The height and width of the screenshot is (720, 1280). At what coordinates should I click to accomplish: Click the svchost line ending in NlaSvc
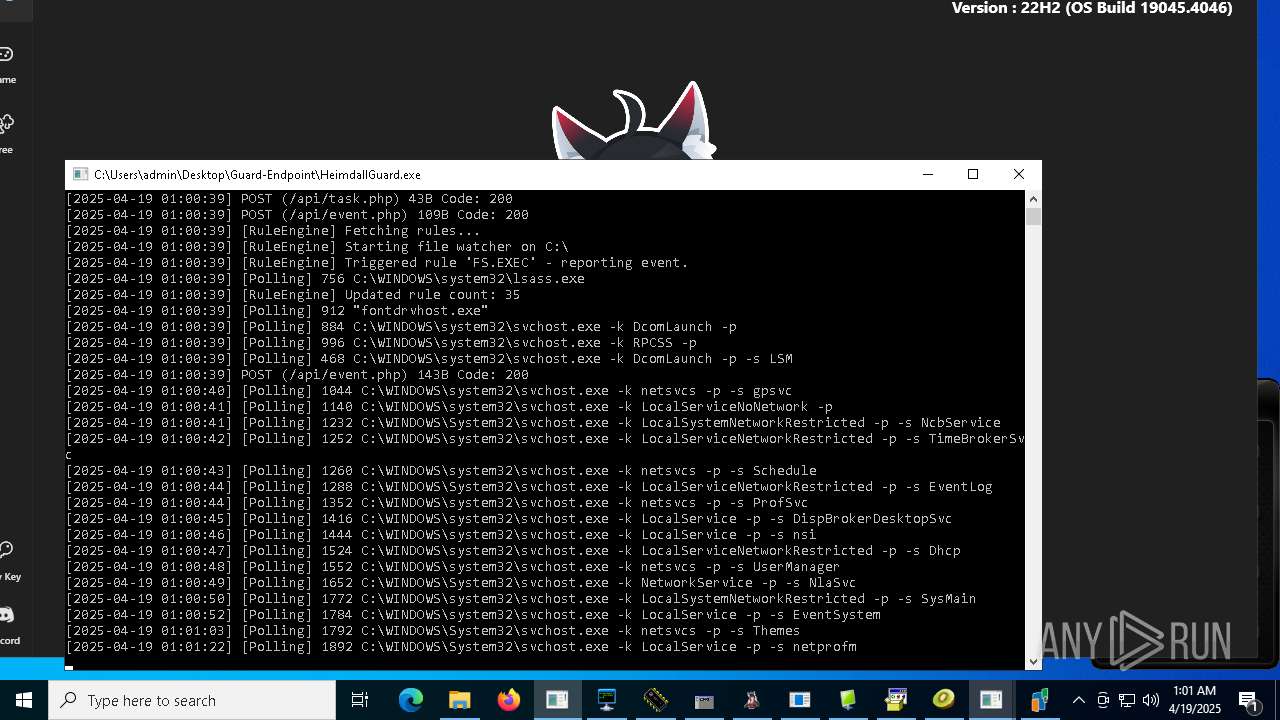click(x=461, y=583)
